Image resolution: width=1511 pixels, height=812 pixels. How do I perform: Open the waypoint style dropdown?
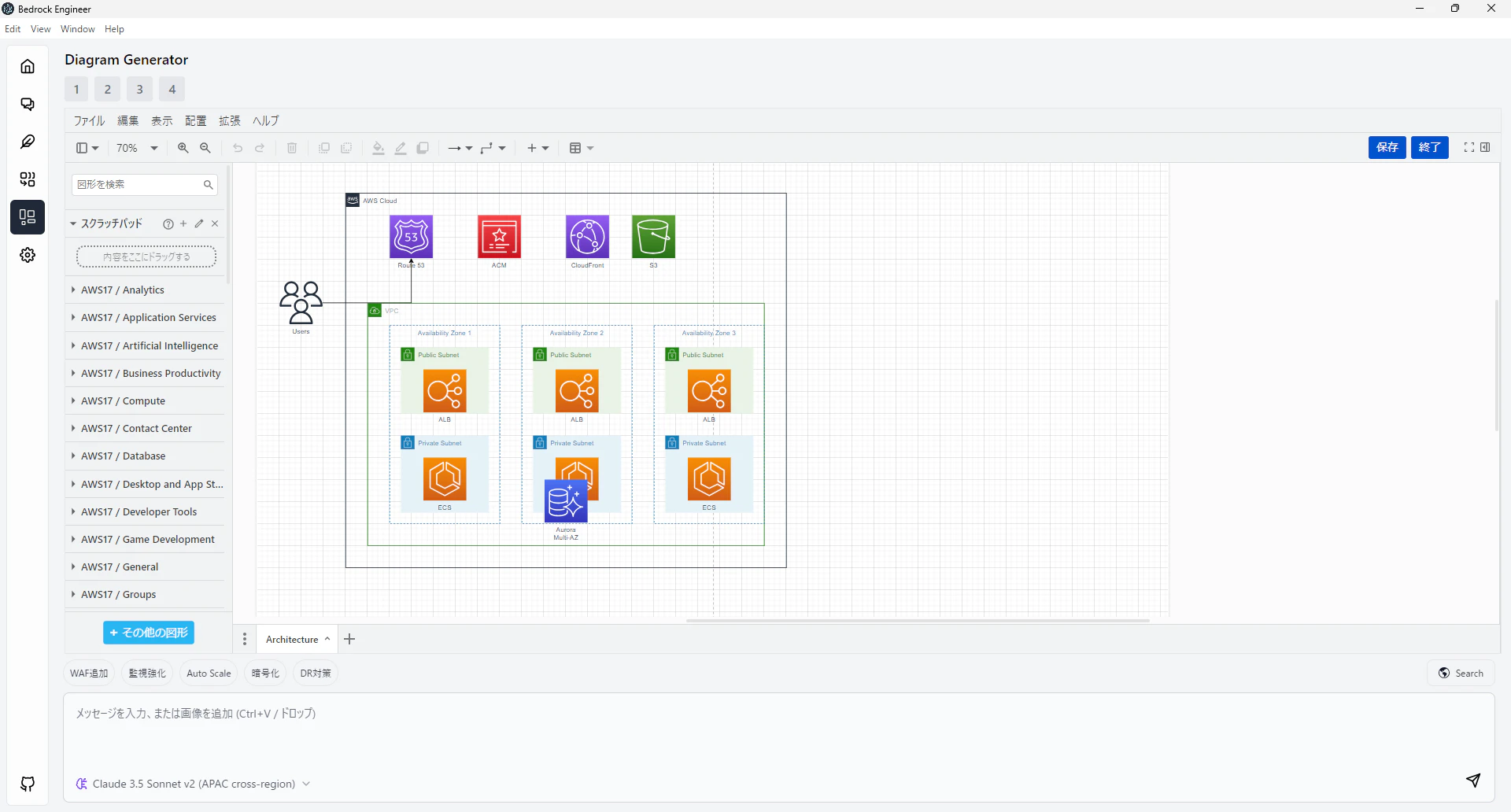[493, 148]
